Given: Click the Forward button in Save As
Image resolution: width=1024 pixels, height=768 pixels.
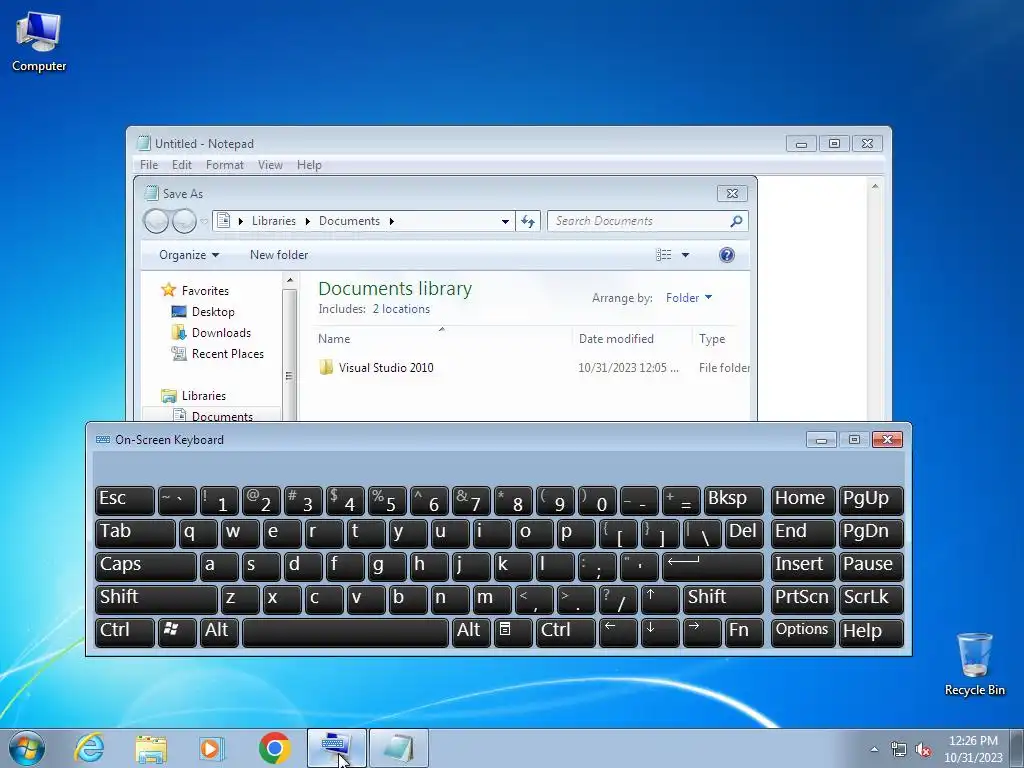Looking at the screenshot, I should (184, 221).
